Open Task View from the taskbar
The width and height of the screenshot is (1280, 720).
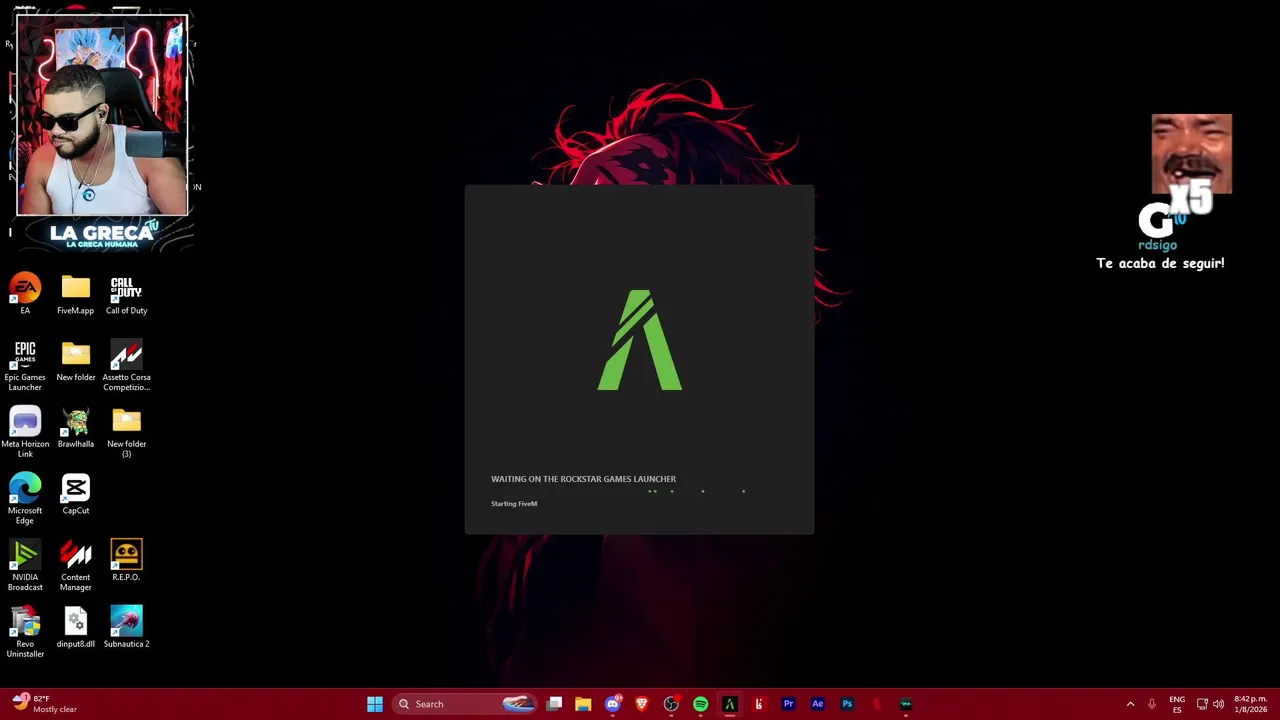click(x=555, y=704)
